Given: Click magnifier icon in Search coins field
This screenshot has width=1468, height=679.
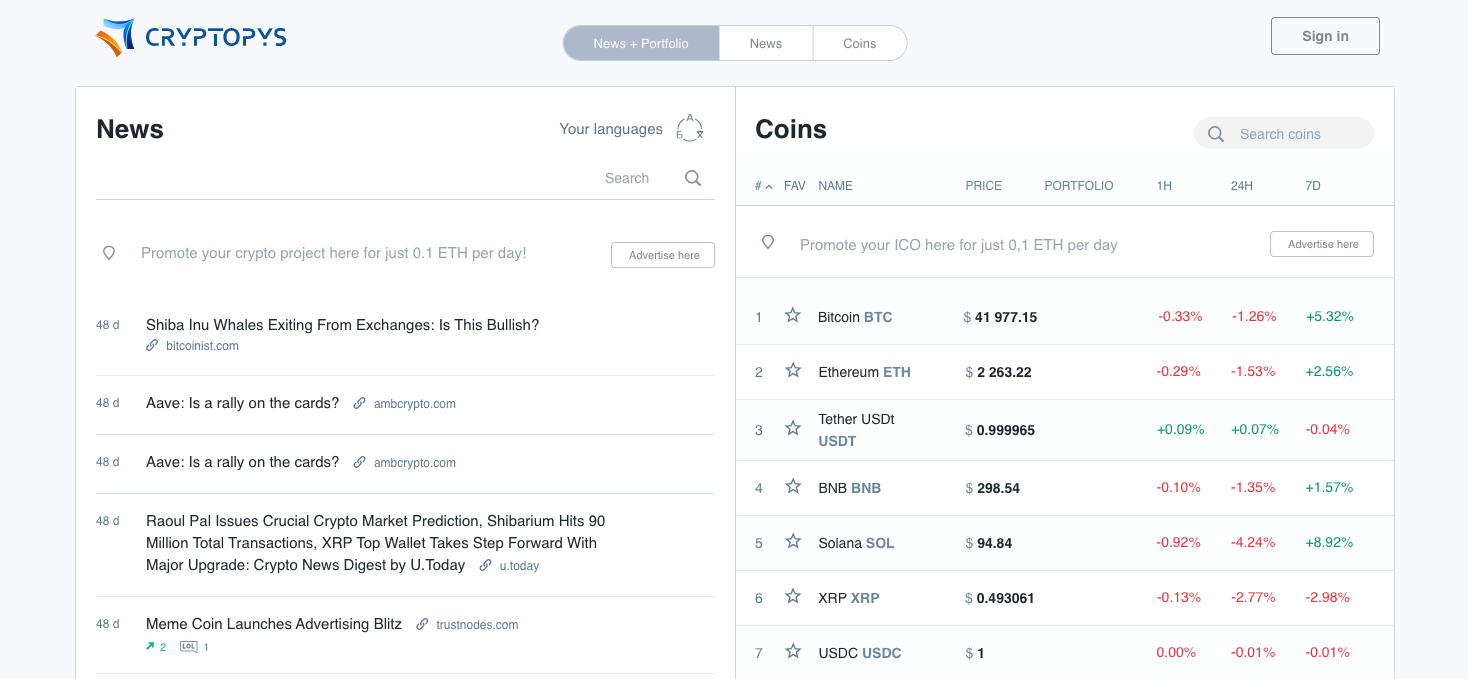Looking at the screenshot, I should pyautogui.click(x=1216, y=134).
